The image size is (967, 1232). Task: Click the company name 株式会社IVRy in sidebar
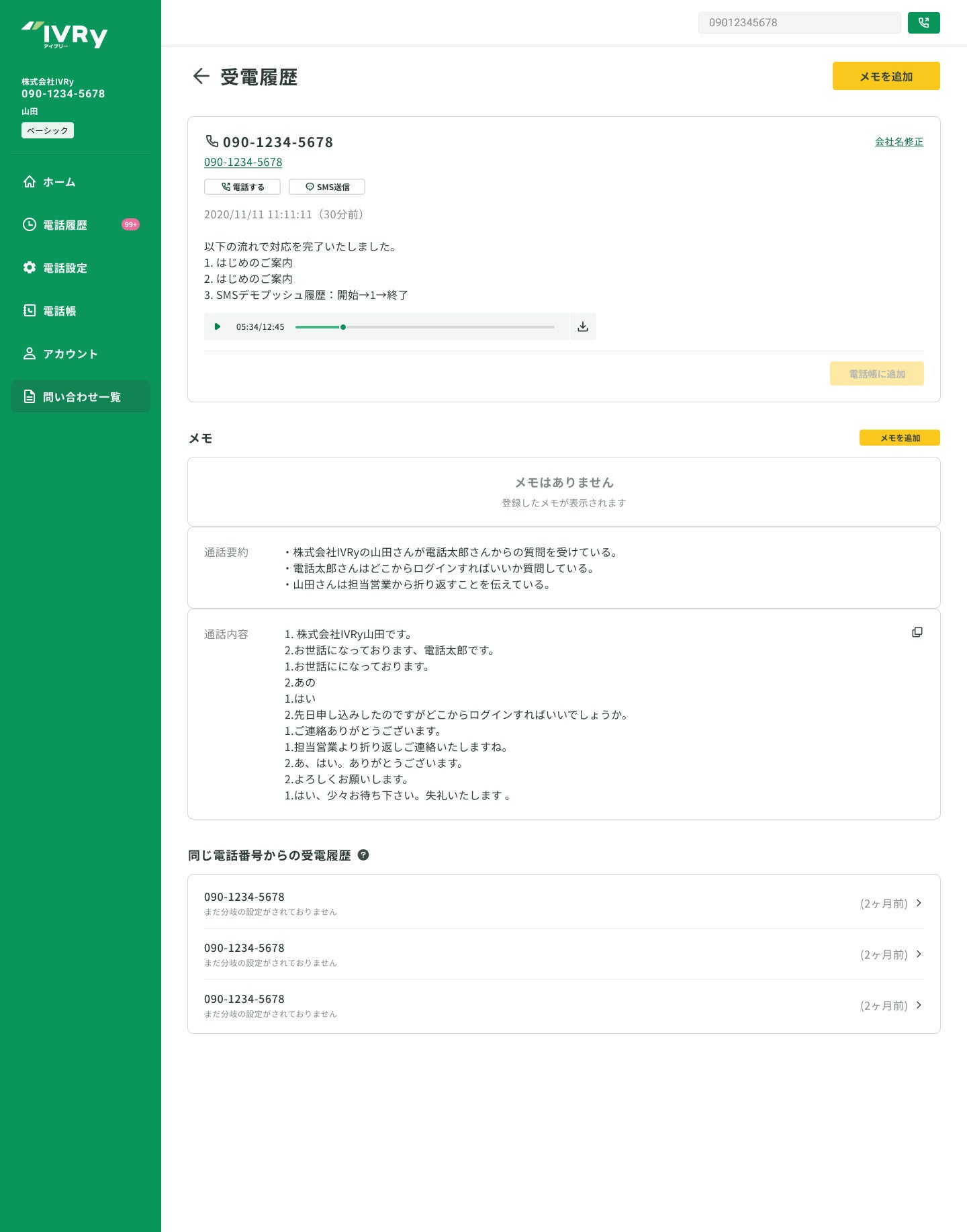48,81
